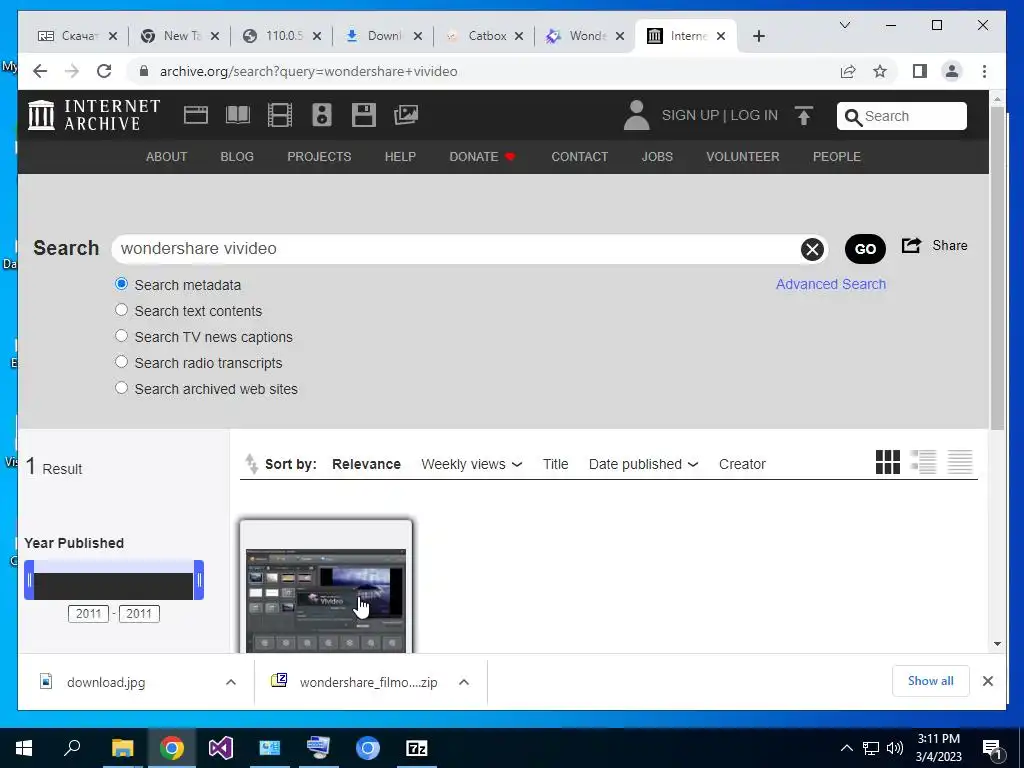Switch to tile grid view

click(x=888, y=462)
